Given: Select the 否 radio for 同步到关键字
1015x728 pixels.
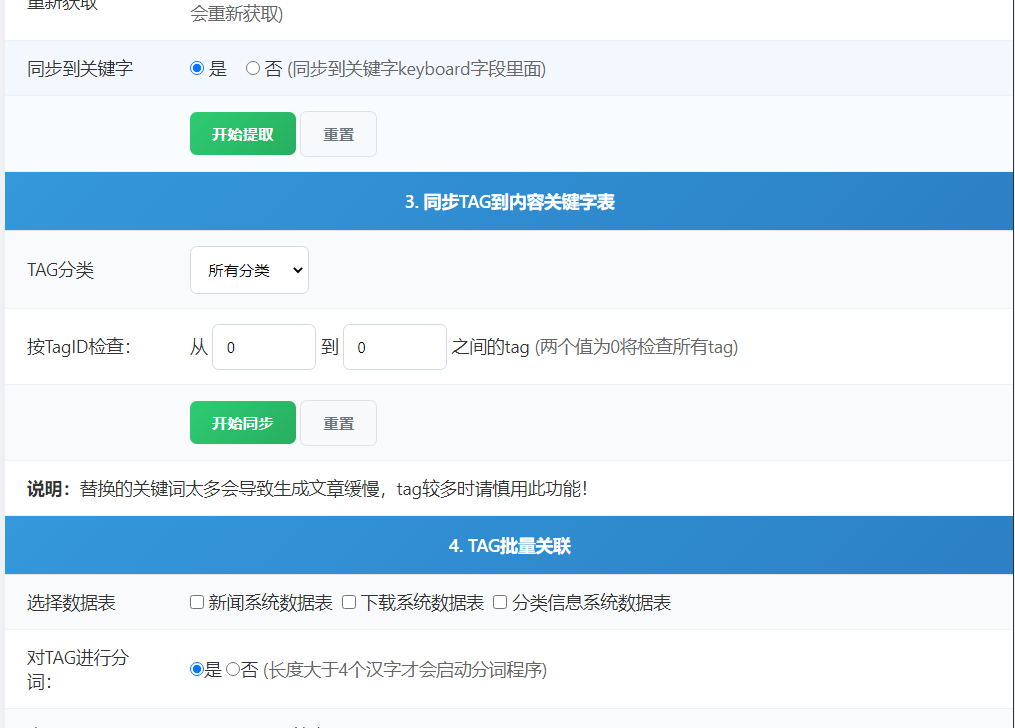Looking at the screenshot, I should [x=252, y=68].
